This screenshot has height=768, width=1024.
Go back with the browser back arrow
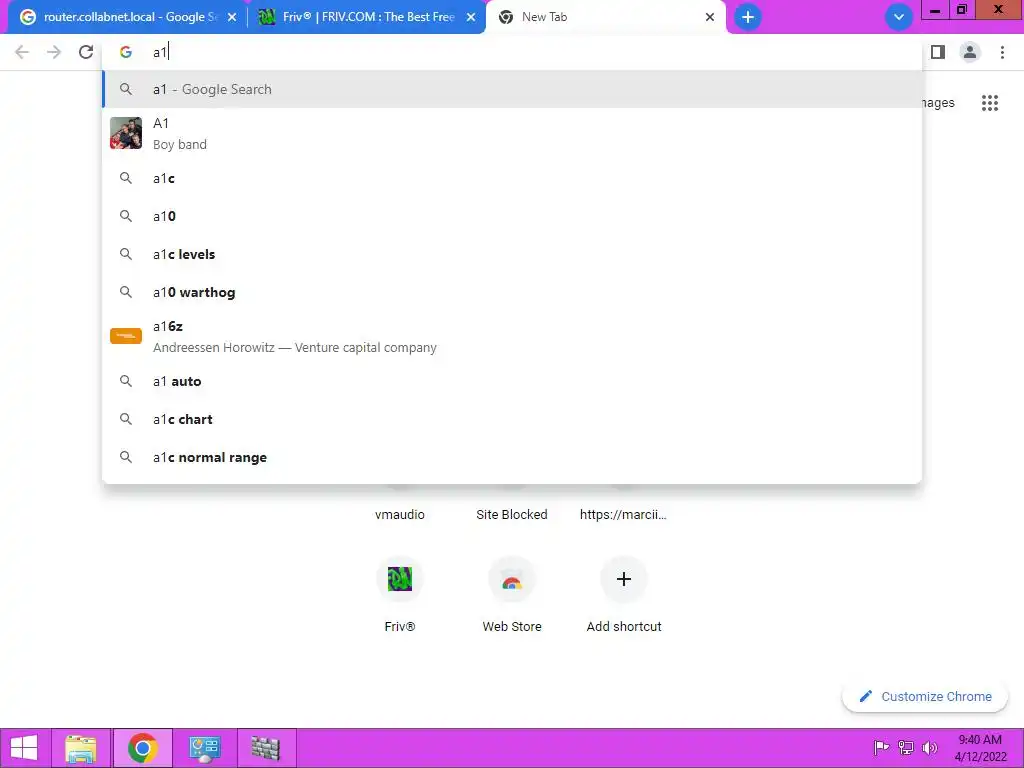[22, 52]
